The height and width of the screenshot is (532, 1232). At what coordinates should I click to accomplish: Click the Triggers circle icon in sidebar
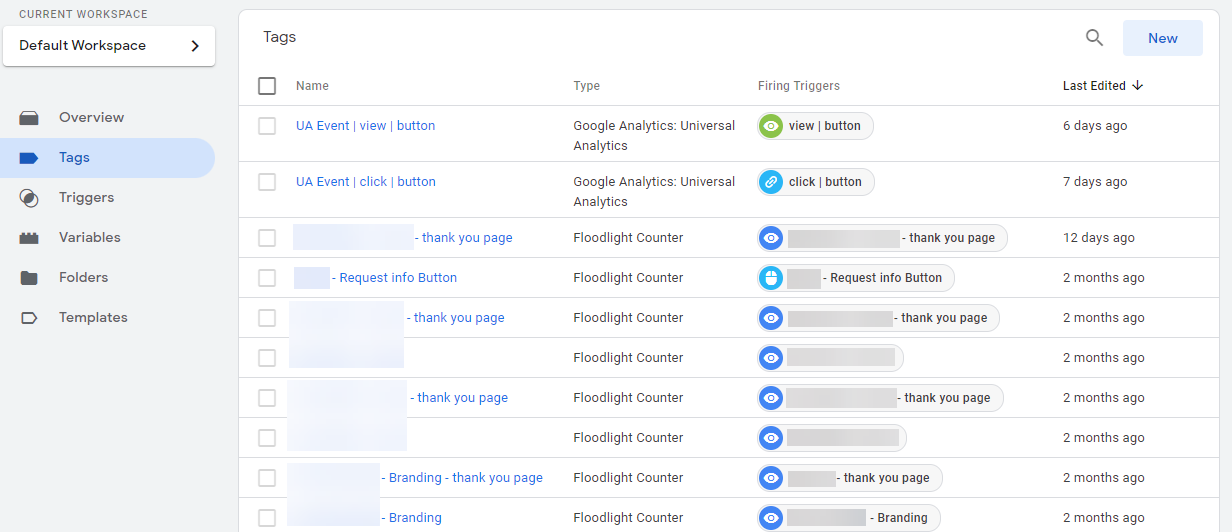click(x=29, y=198)
